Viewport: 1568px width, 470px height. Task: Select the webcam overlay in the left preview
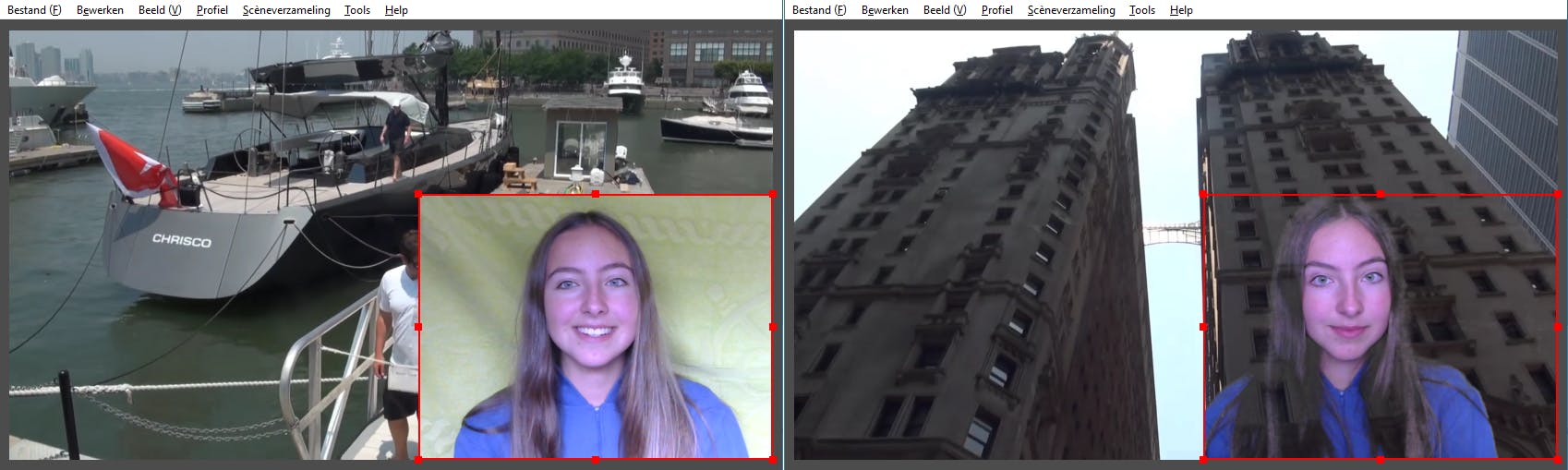click(596, 327)
